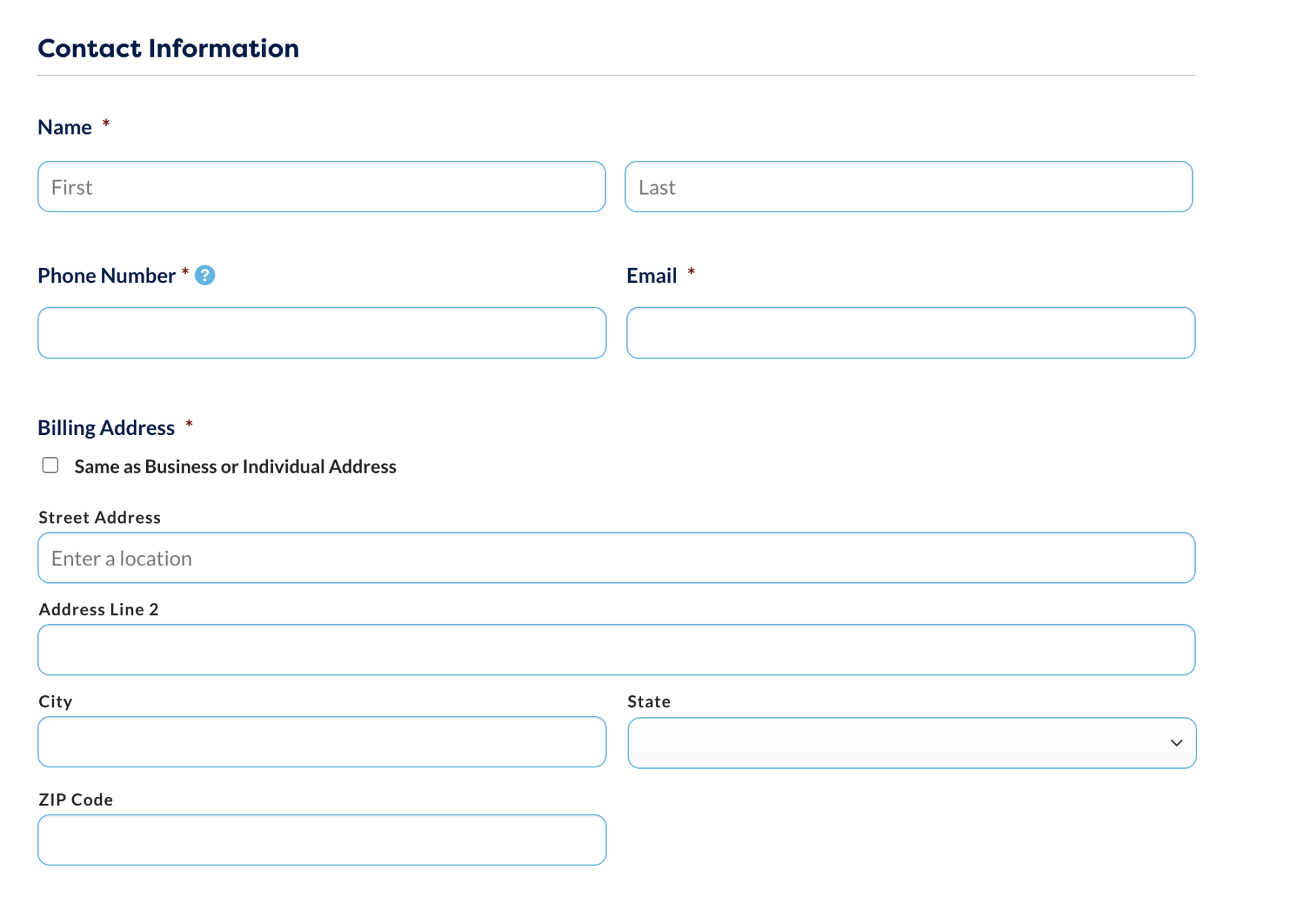Click the Email input field
The image size is (1297, 924).
pyautogui.click(x=911, y=332)
